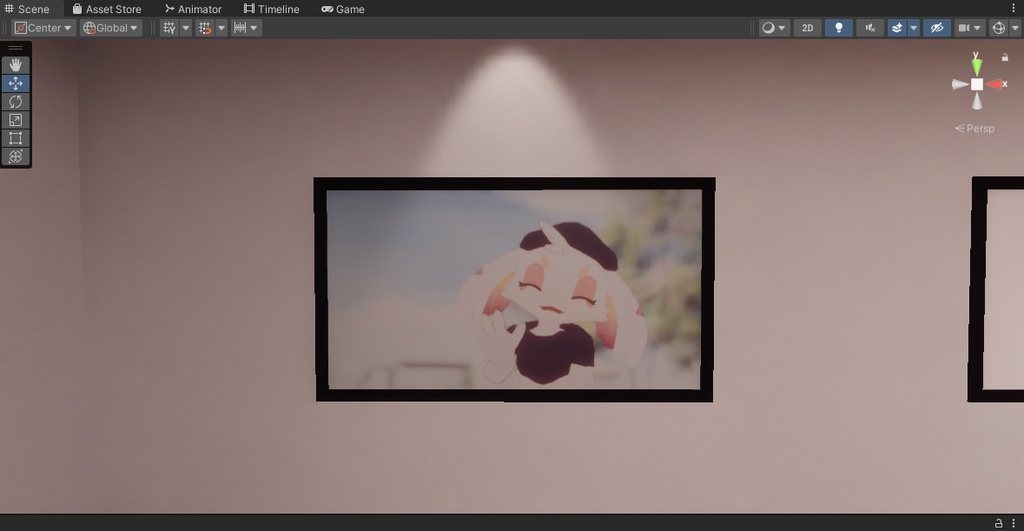Click the tools overlay drag handle
This screenshot has width=1024, height=531.
(x=16, y=48)
